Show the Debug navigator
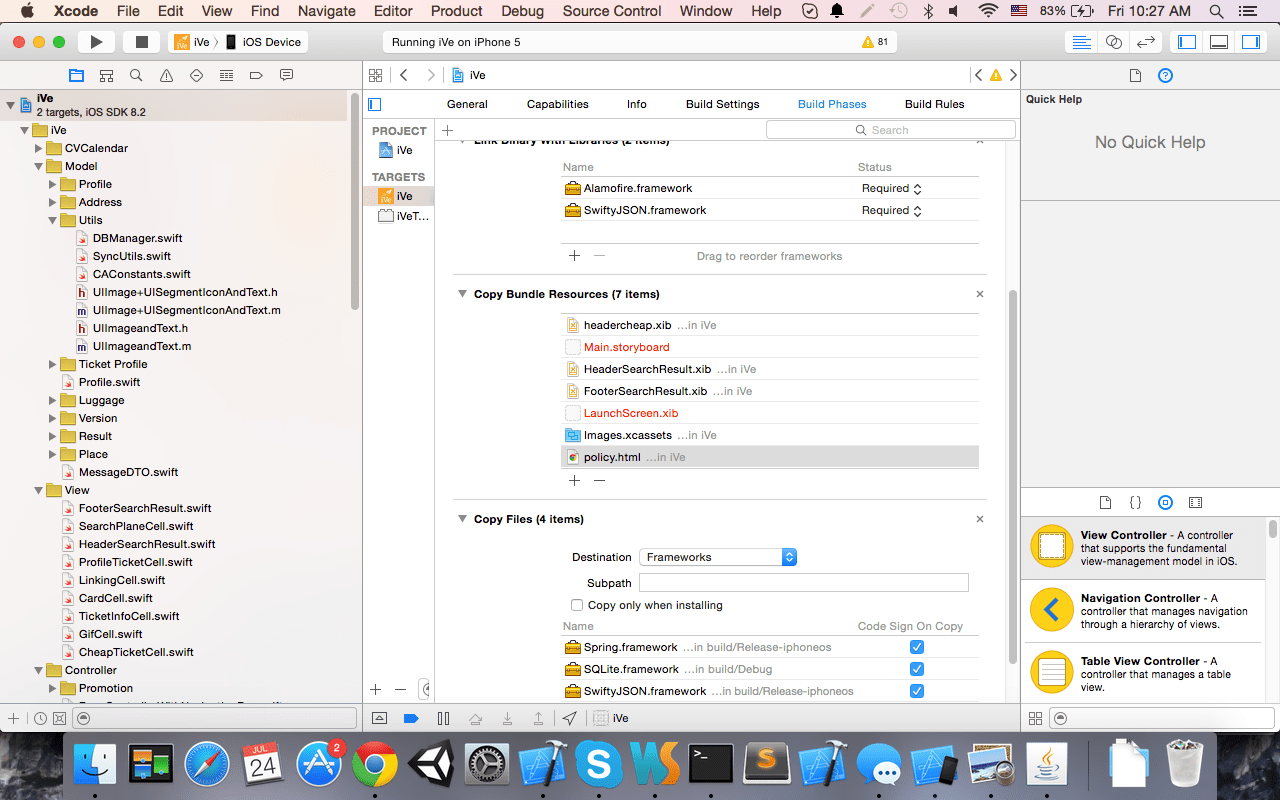Screen dimensions: 1280x800 point(226,75)
